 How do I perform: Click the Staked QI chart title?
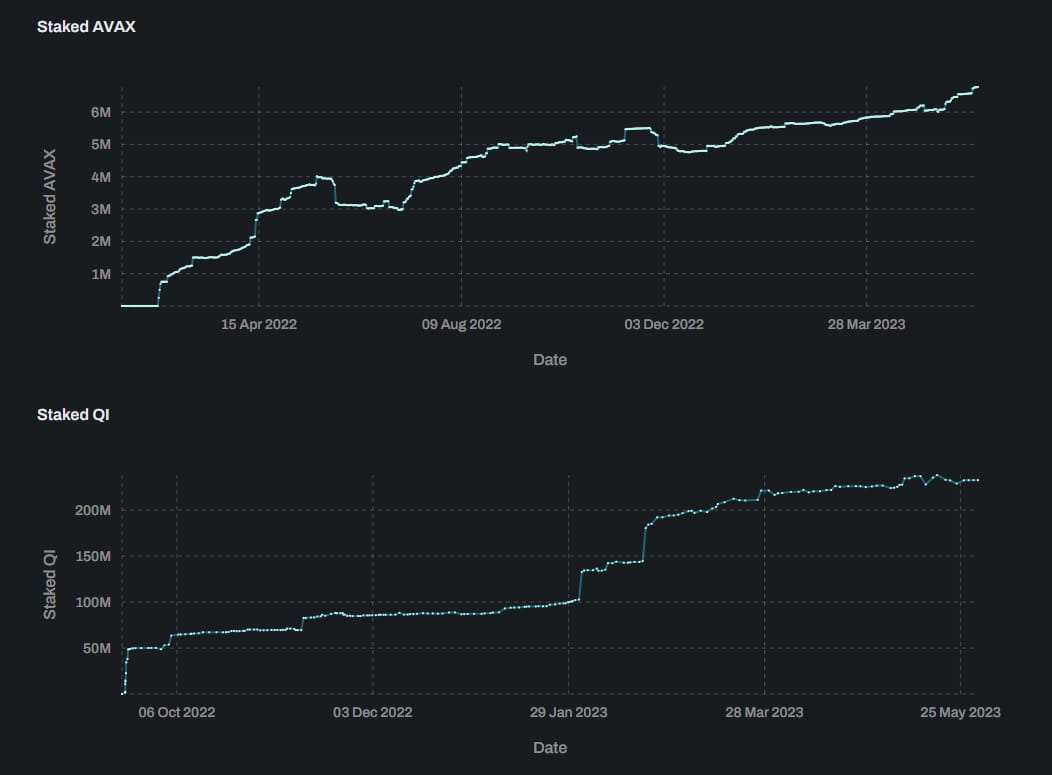[71, 414]
